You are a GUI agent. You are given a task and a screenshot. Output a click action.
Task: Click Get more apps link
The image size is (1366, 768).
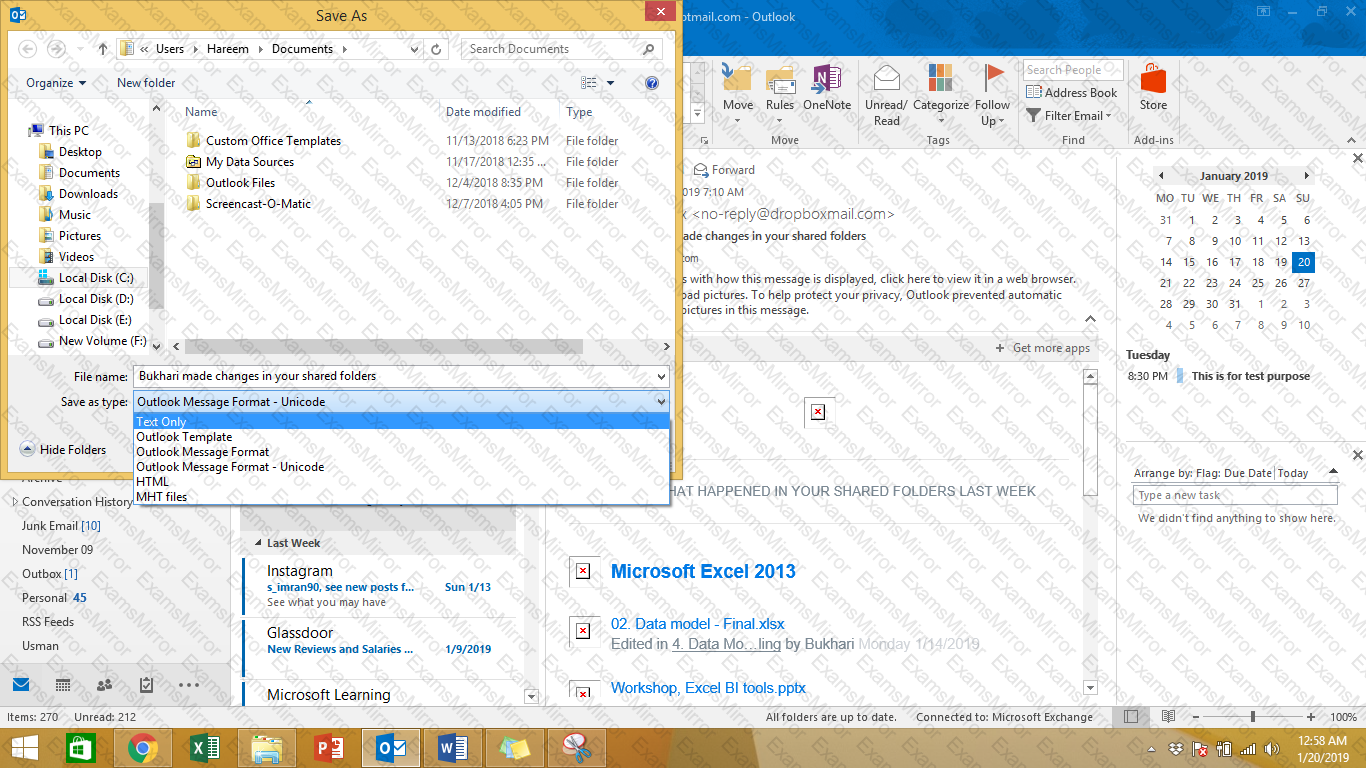coord(1043,348)
